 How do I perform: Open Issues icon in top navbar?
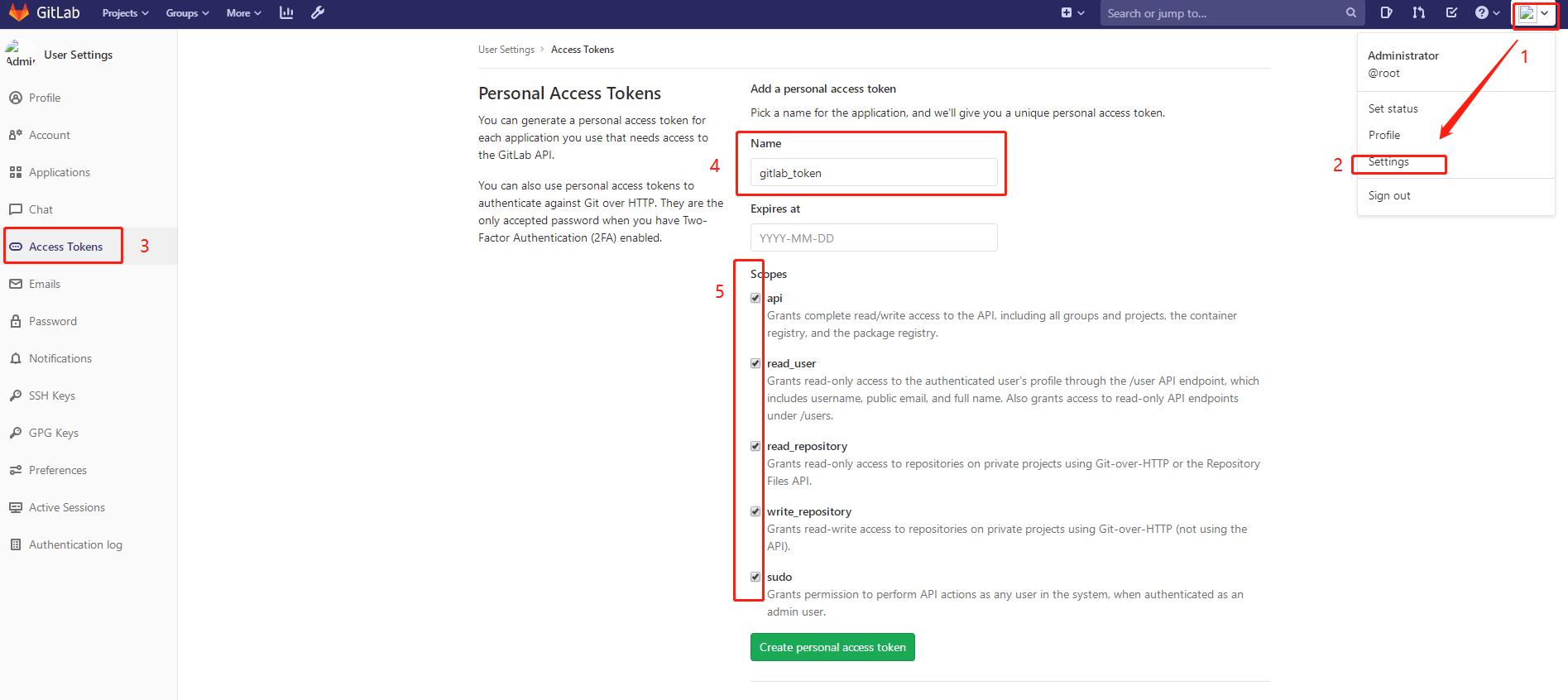click(x=1387, y=12)
